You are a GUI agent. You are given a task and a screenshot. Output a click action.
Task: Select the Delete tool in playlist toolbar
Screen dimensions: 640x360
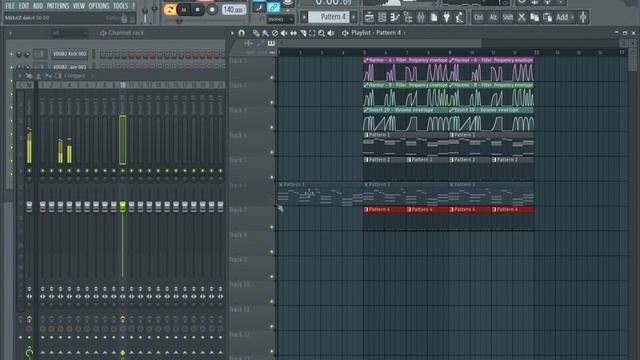pos(275,33)
